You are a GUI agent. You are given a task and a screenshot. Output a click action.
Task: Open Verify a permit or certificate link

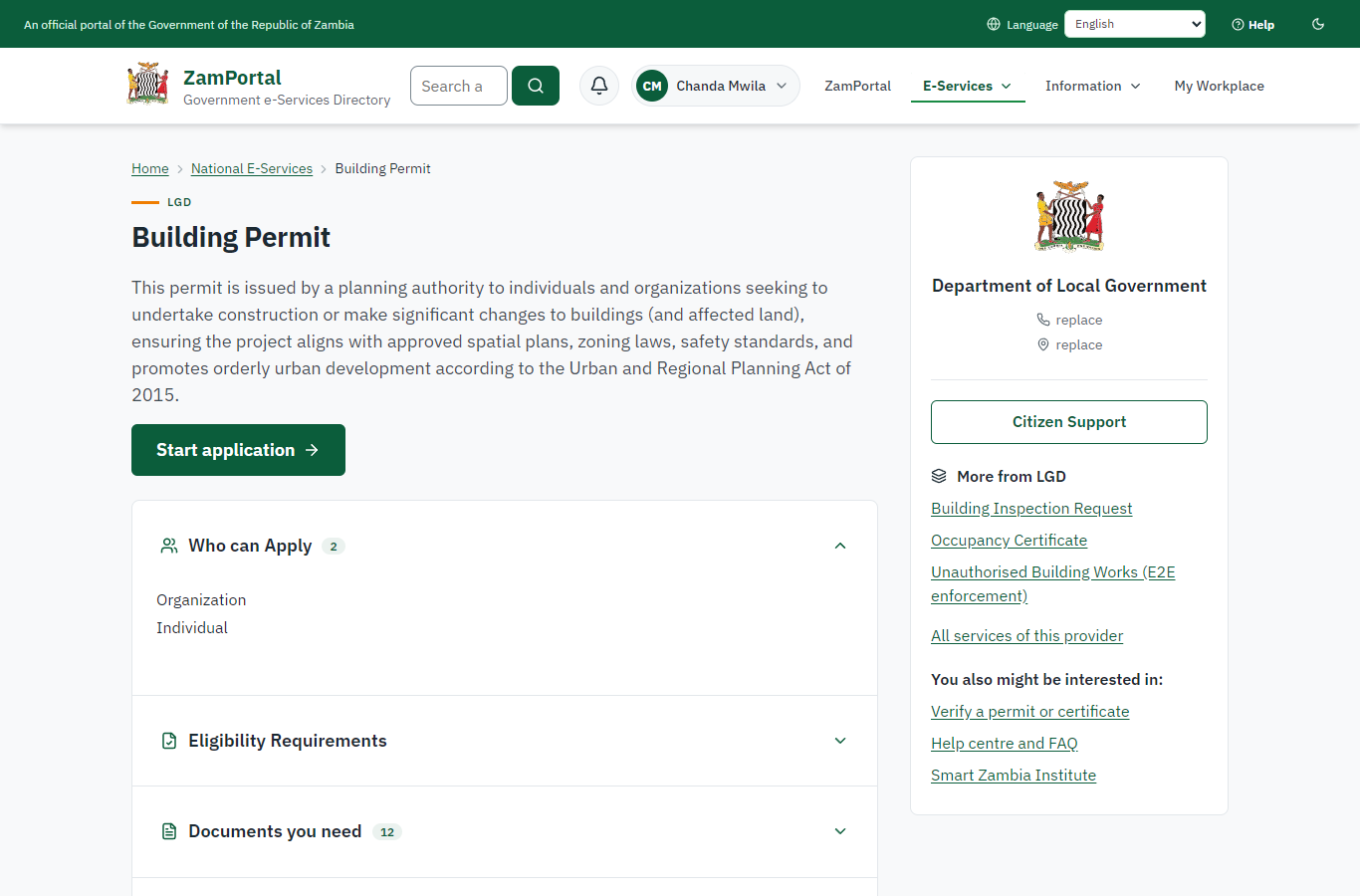pos(1029,711)
